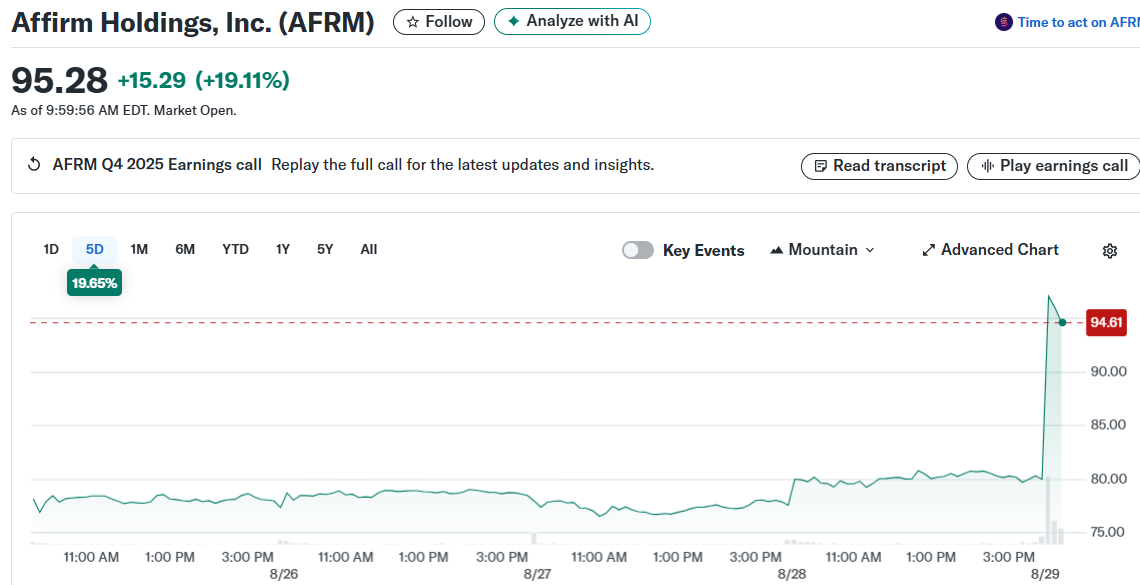Viewport: 1140px width, 585px height.
Task: Click the 19.65% return badge
Action: pos(95,283)
